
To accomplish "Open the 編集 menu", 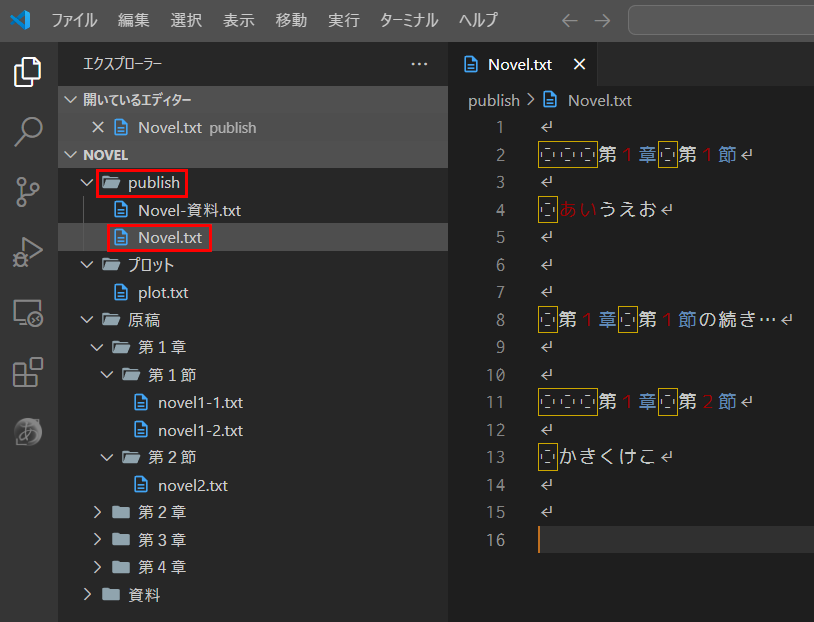I will pyautogui.click(x=133, y=20).
